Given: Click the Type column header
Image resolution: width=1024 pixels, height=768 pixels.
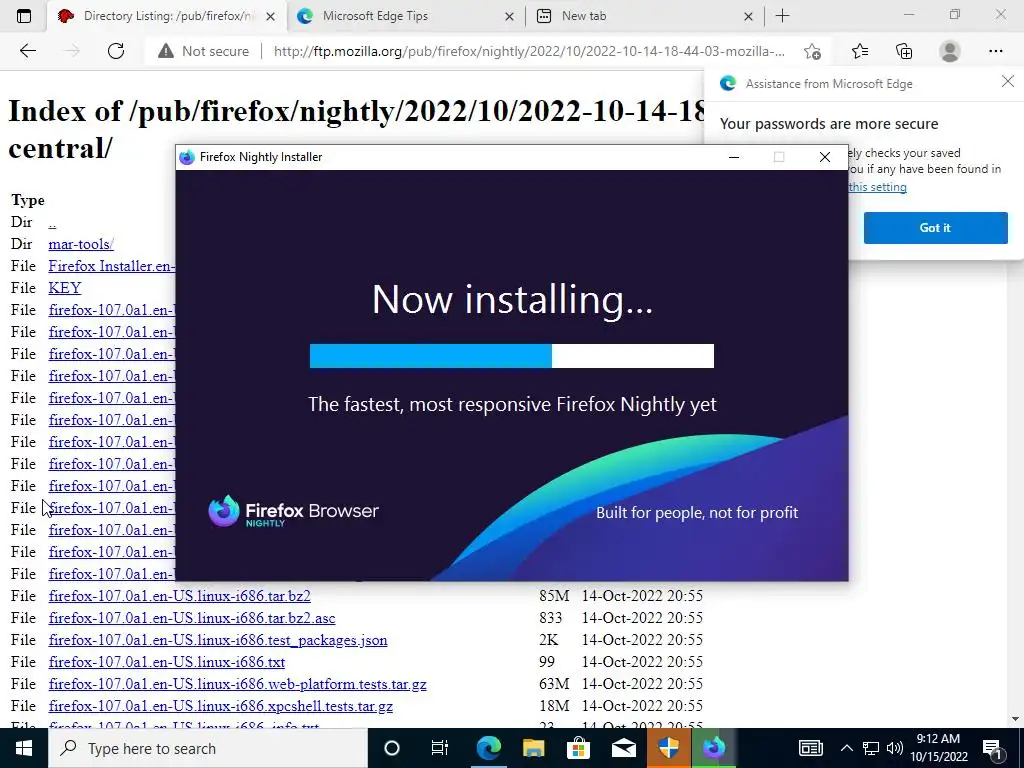Looking at the screenshot, I should (27, 200).
